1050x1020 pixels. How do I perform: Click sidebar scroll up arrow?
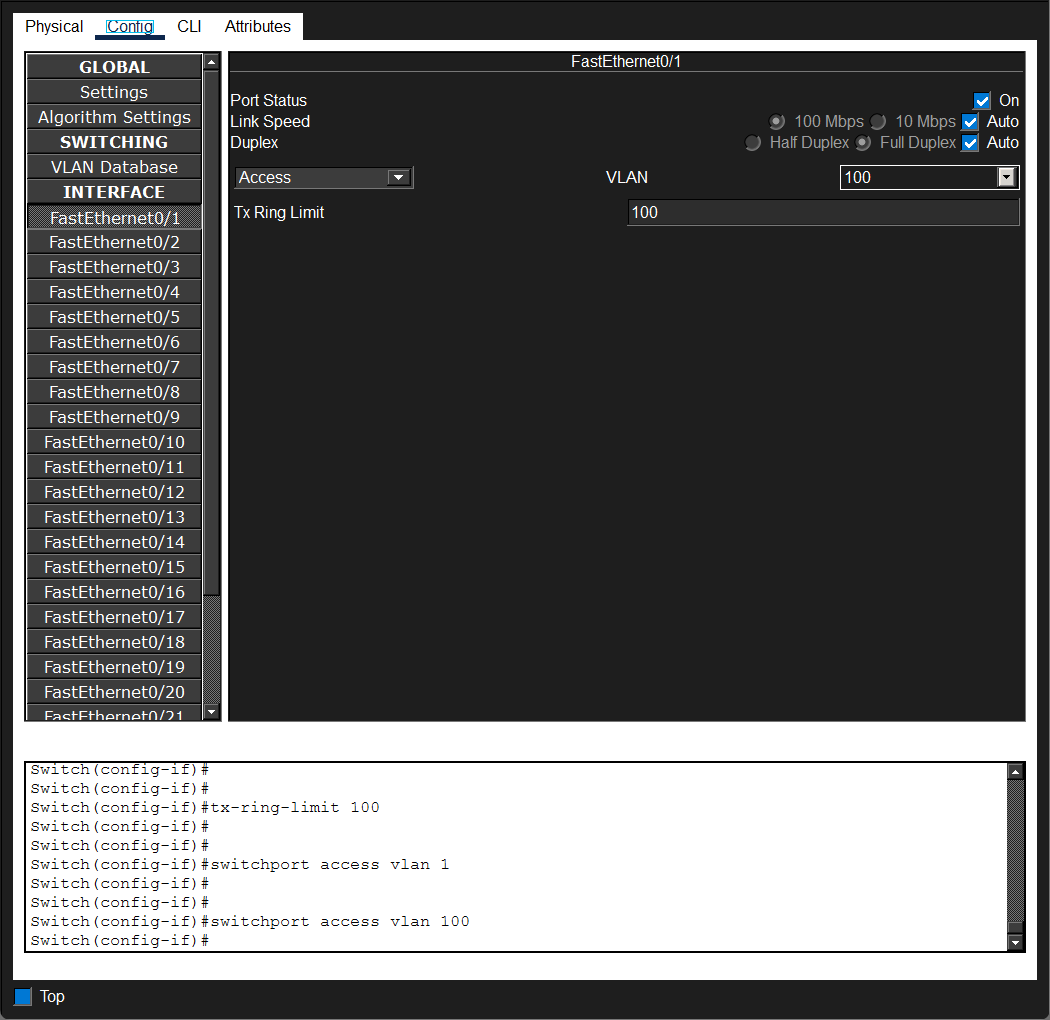(x=211, y=62)
